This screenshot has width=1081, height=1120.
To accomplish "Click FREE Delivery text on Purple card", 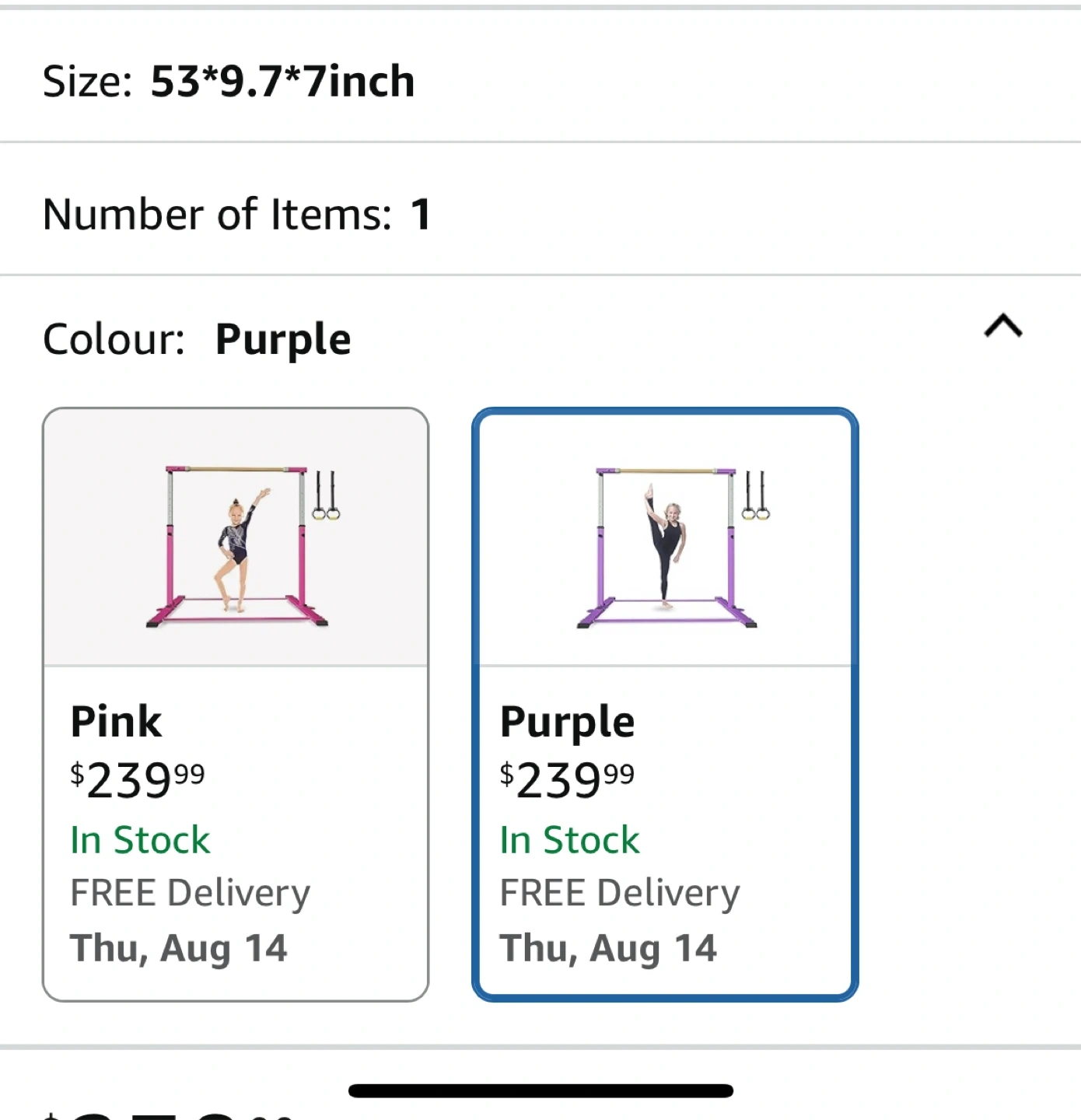I will 619,893.
